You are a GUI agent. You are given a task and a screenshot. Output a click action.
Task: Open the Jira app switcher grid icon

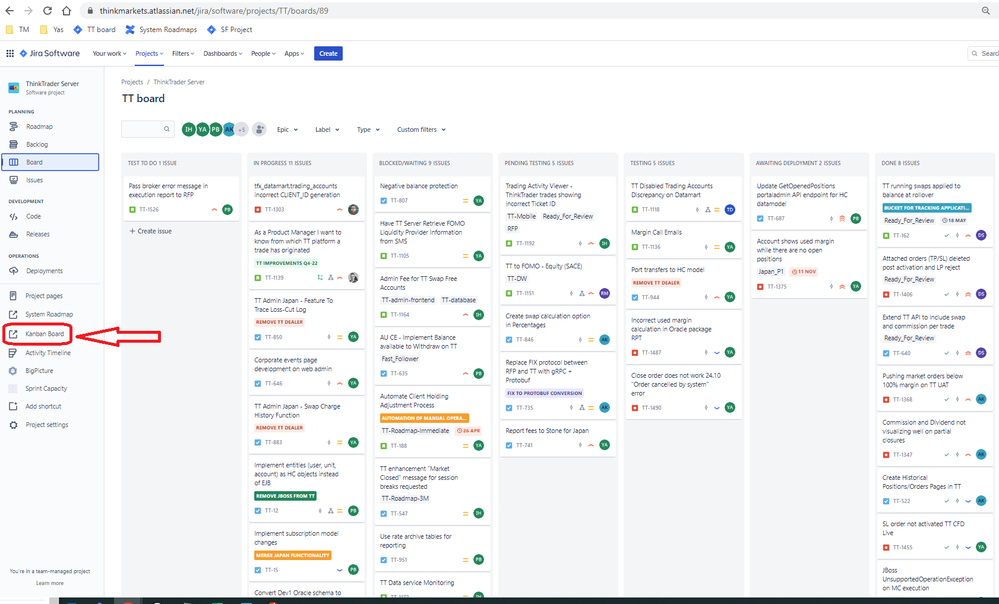pos(10,54)
